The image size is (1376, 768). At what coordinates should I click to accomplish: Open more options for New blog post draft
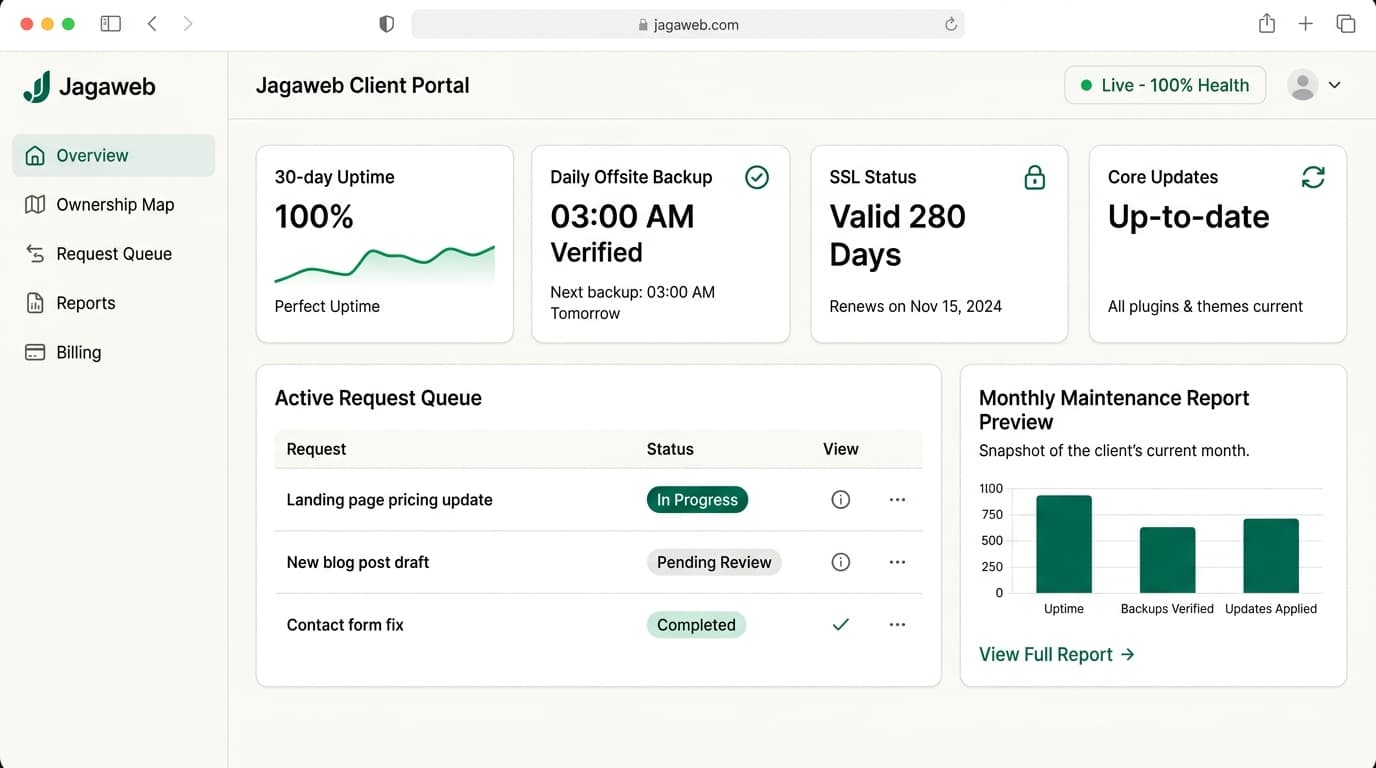pyautogui.click(x=897, y=562)
